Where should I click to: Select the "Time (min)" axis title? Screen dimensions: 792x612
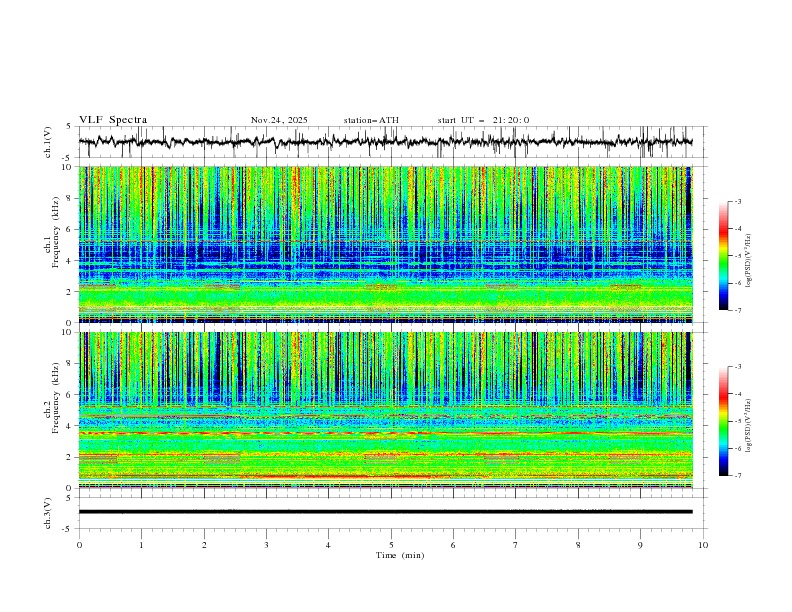tap(400, 555)
